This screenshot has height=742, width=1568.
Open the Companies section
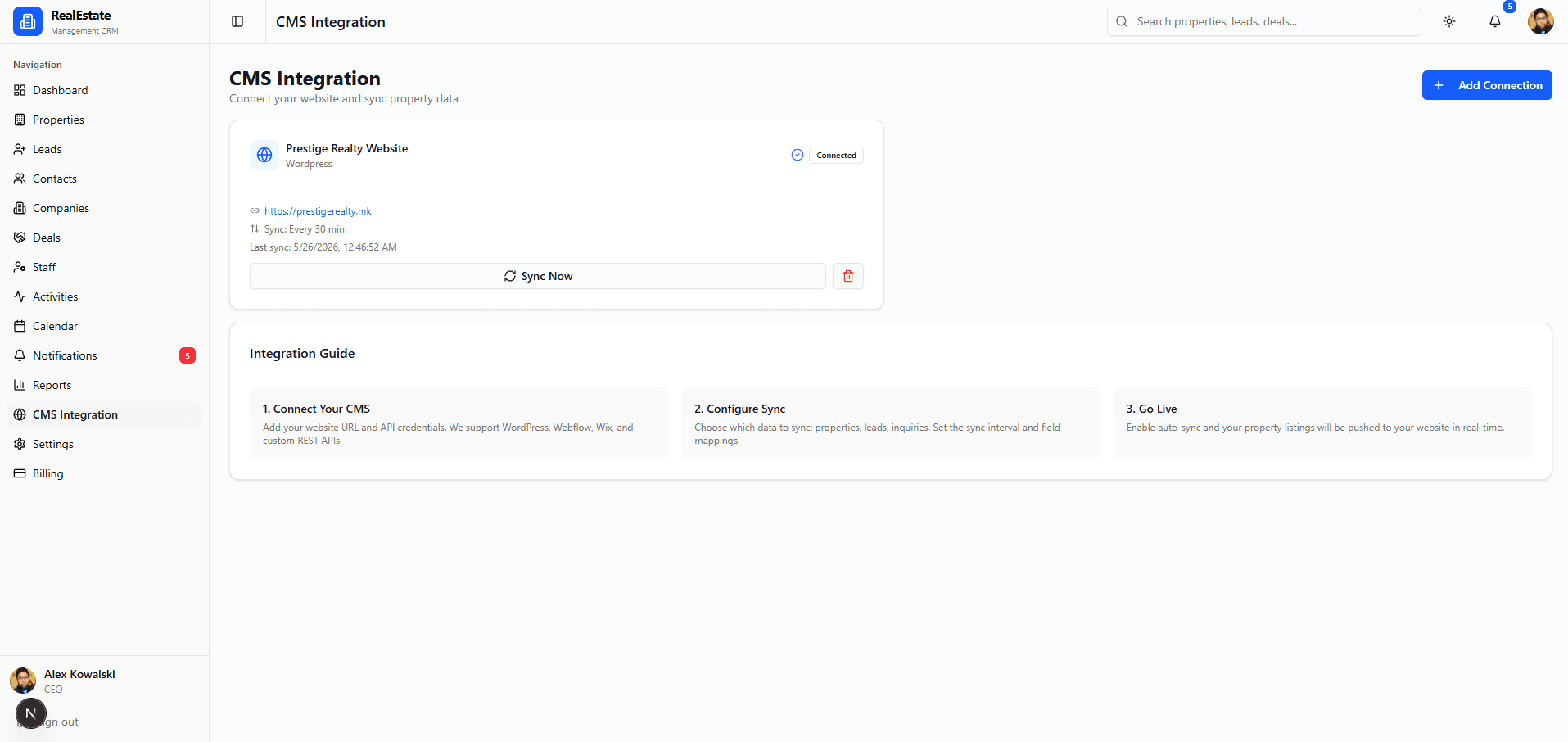104,208
